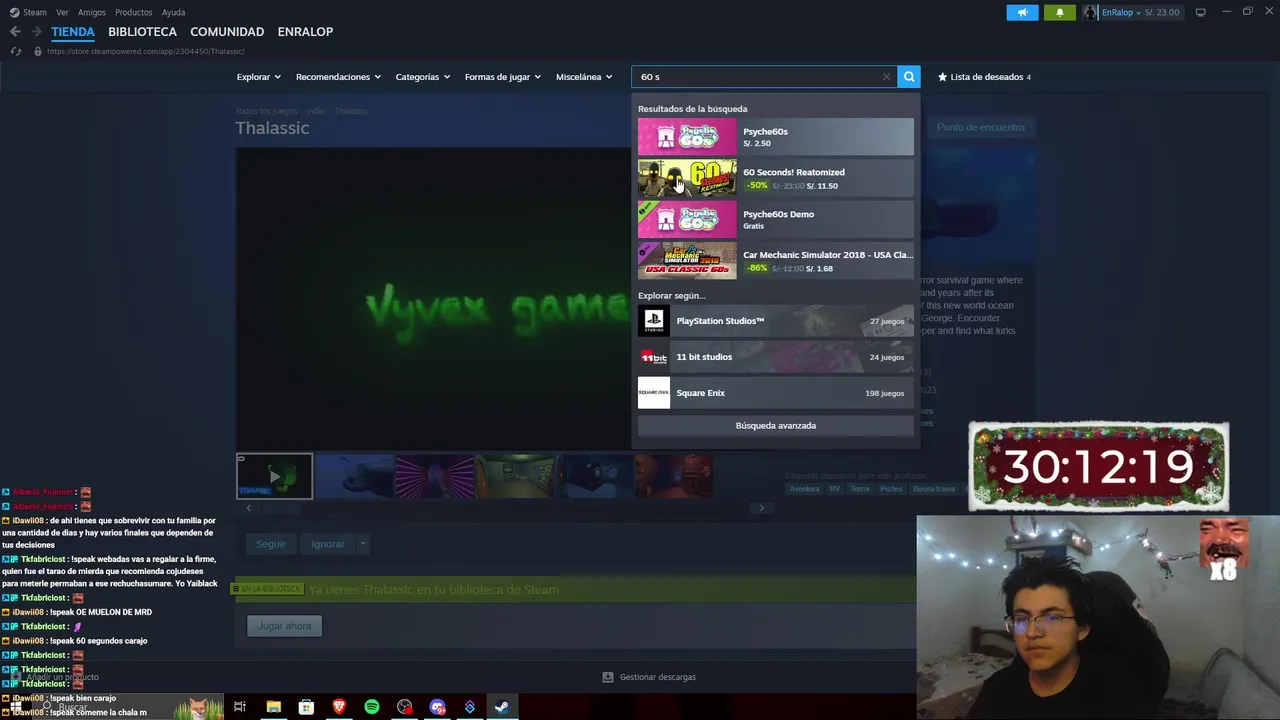Click the Seguir button
Screen dimensions: 1280x720
[271, 544]
